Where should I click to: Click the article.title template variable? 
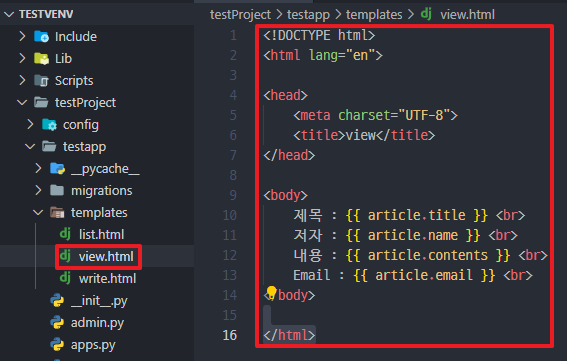point(417,215)
